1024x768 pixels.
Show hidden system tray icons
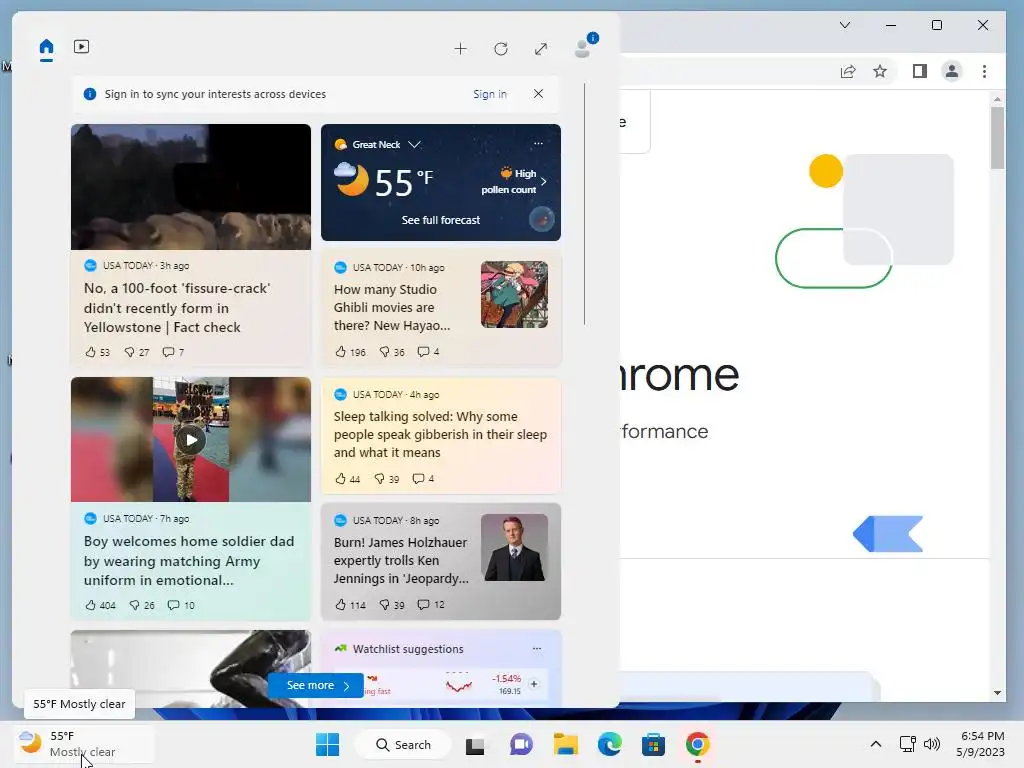[876, 744]
